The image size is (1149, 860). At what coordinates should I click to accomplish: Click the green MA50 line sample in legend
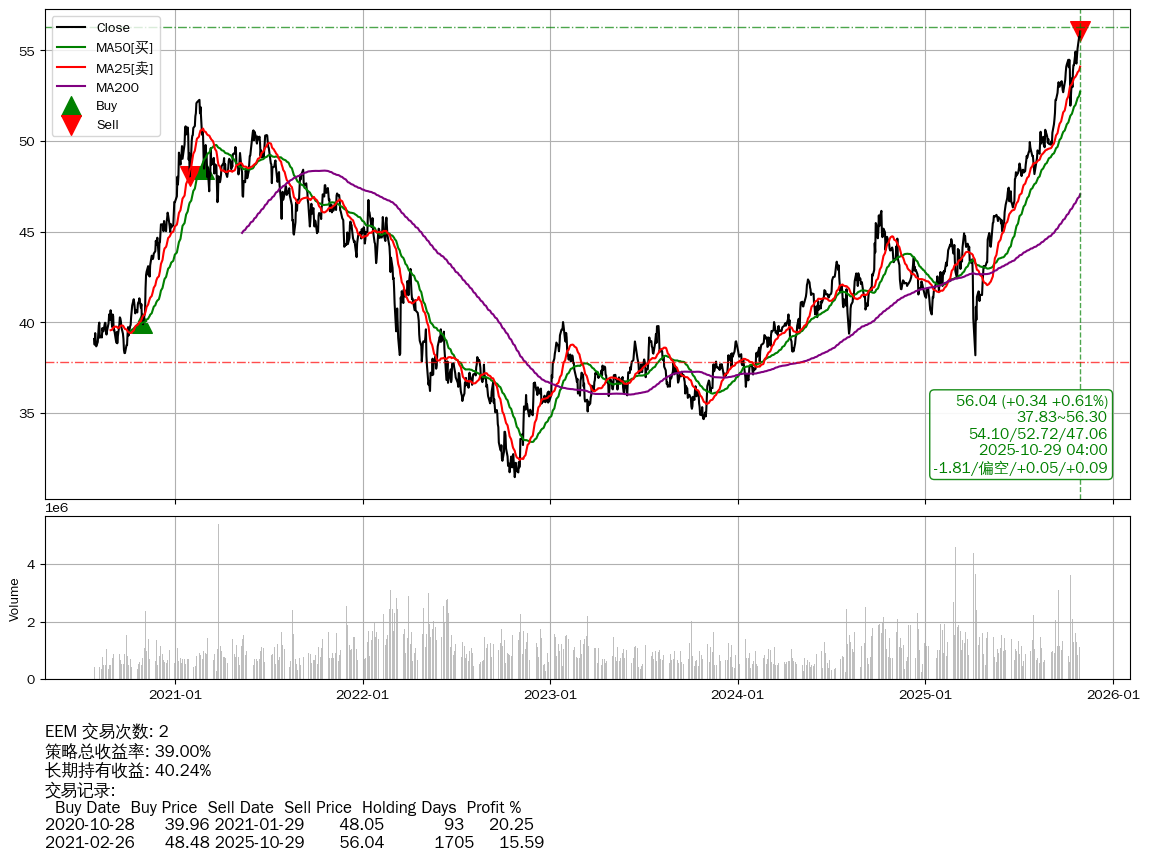71,48
